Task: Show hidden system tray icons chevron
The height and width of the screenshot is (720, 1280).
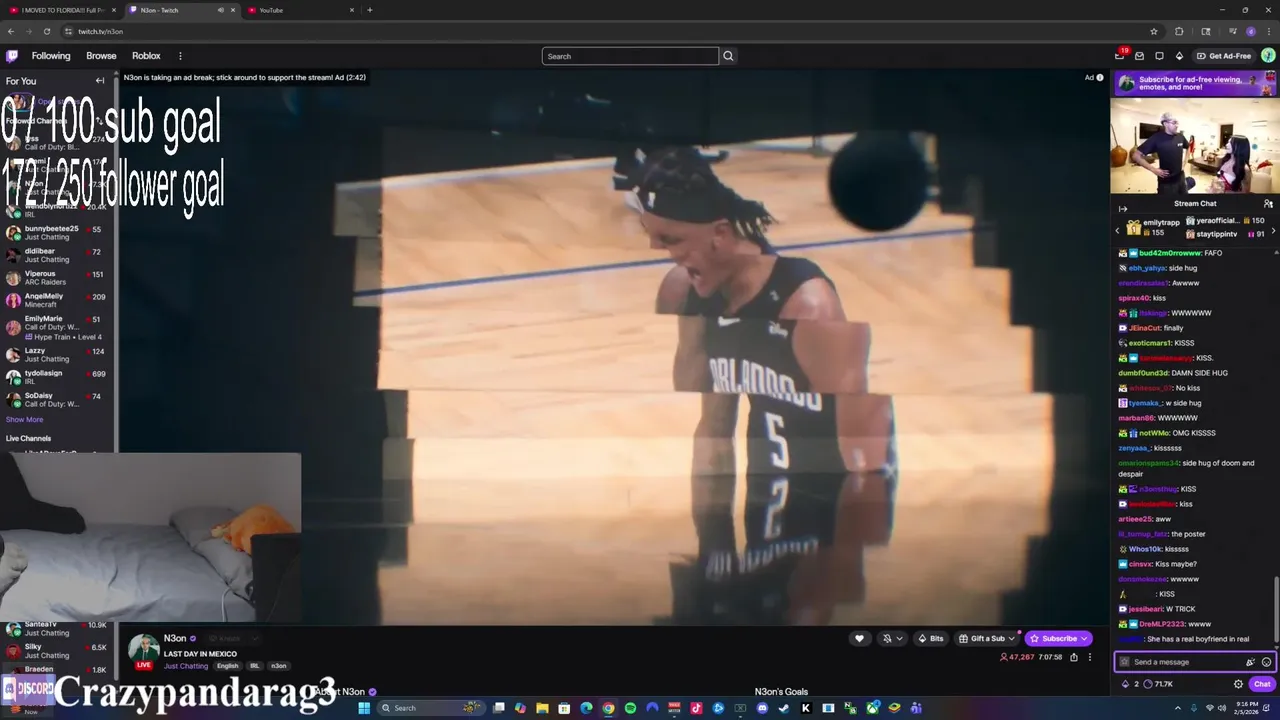Action: [1178, 708]
